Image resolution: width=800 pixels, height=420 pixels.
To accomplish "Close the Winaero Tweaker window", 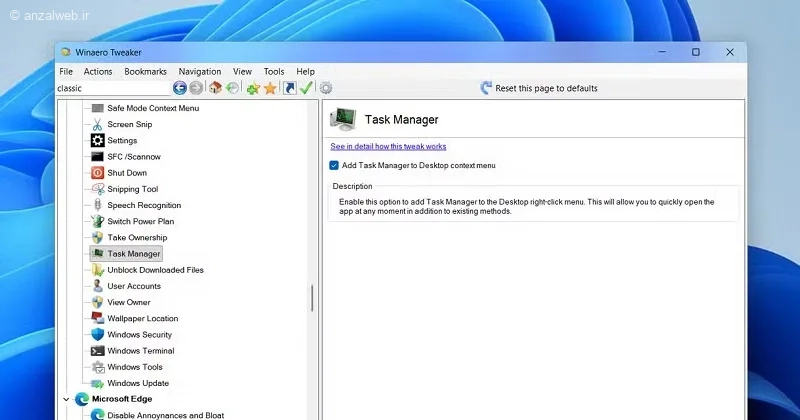I will point(730,52).
